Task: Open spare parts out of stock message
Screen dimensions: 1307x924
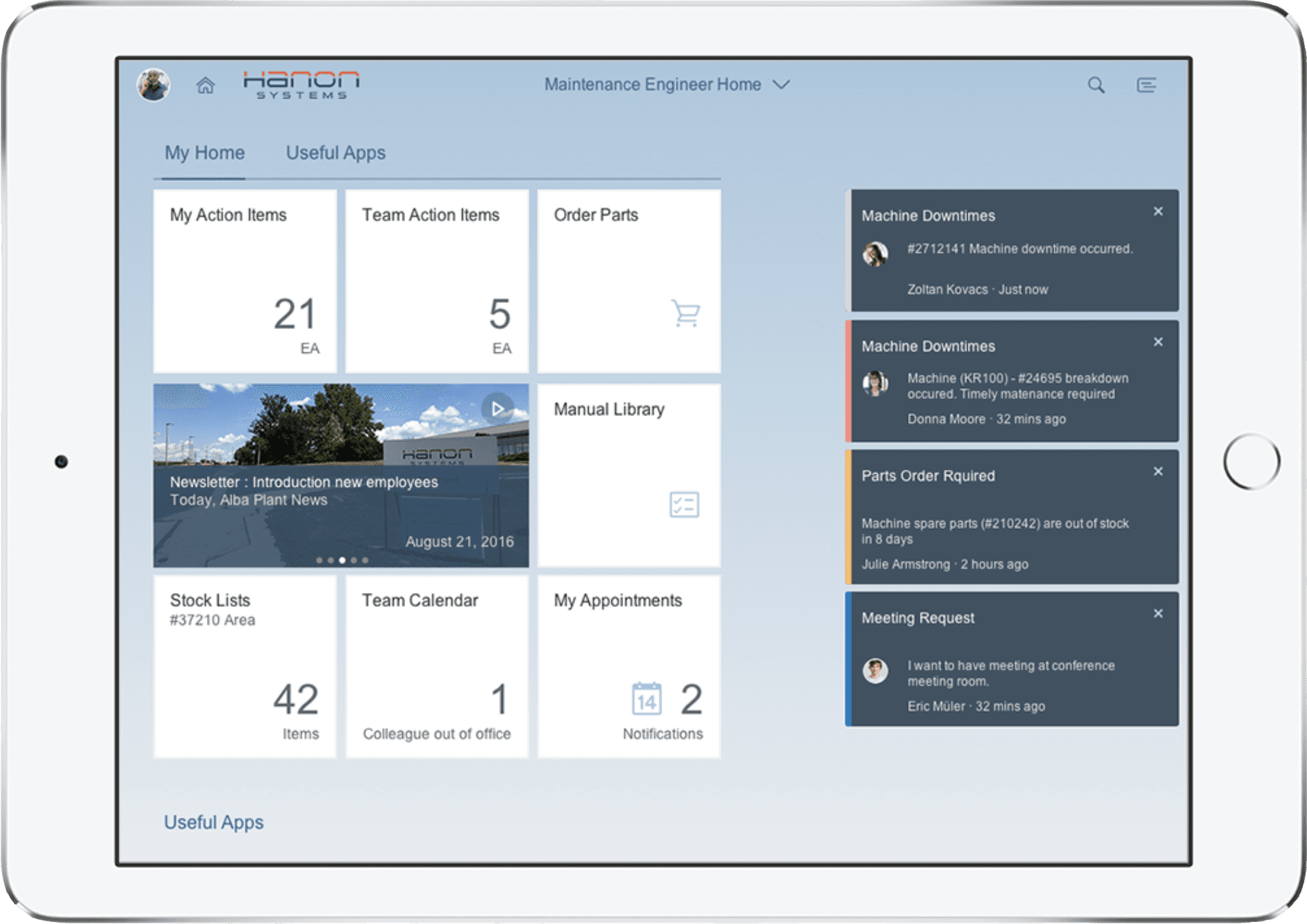Action: click(995, 531)
